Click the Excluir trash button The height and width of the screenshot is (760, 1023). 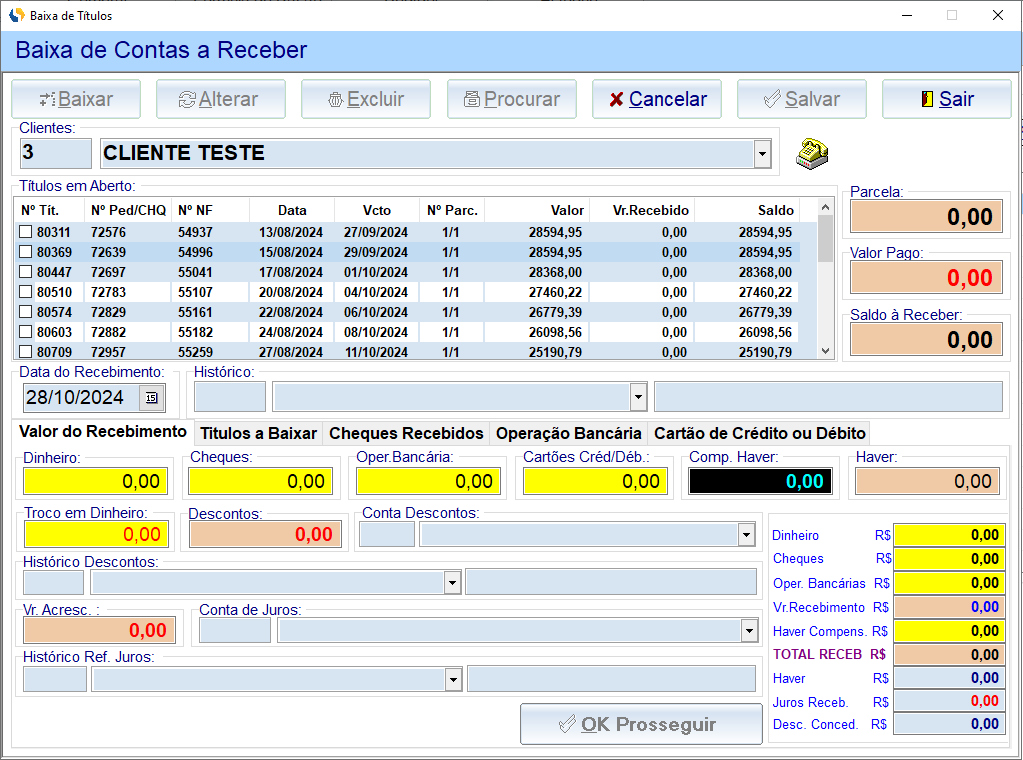point(366,99)
